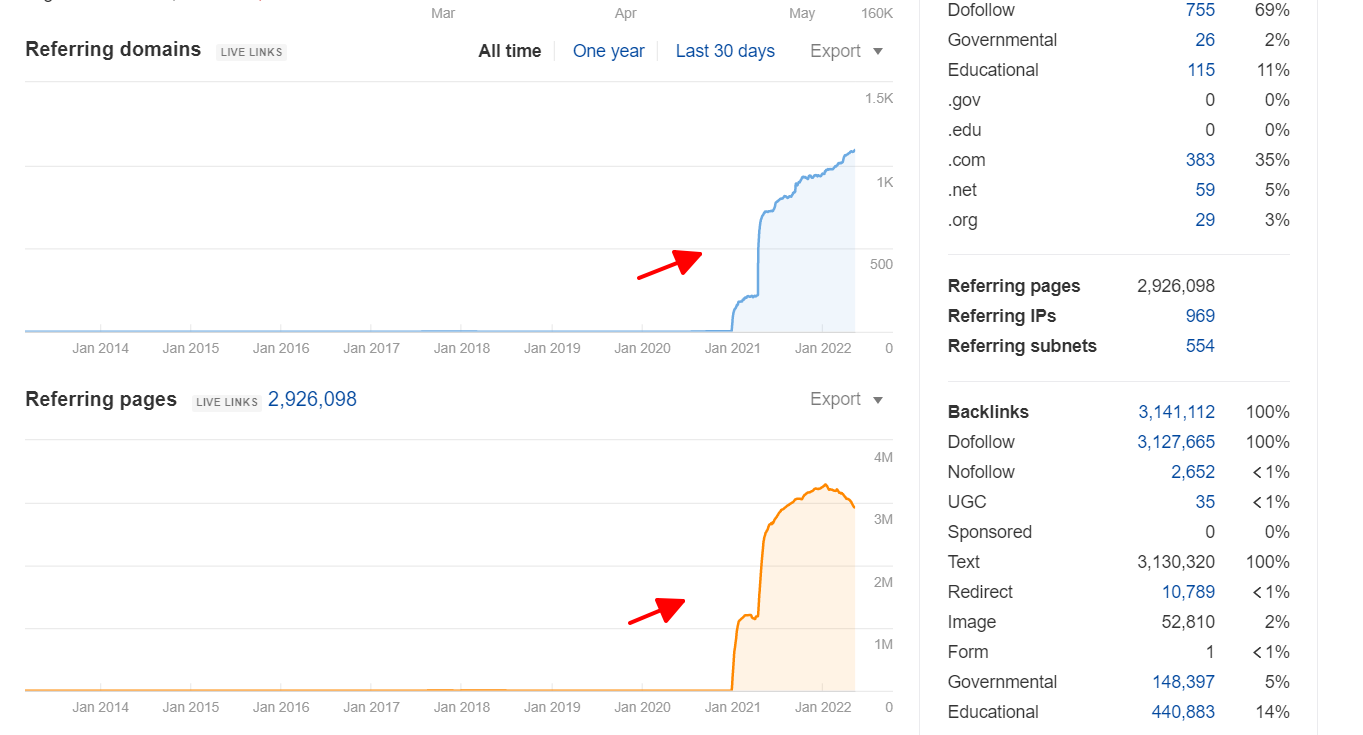View the 2,652 Nofollow backlinks
Viewport: 1363px width, 735px height.
pyautogui.click(x=1193, y=472)
